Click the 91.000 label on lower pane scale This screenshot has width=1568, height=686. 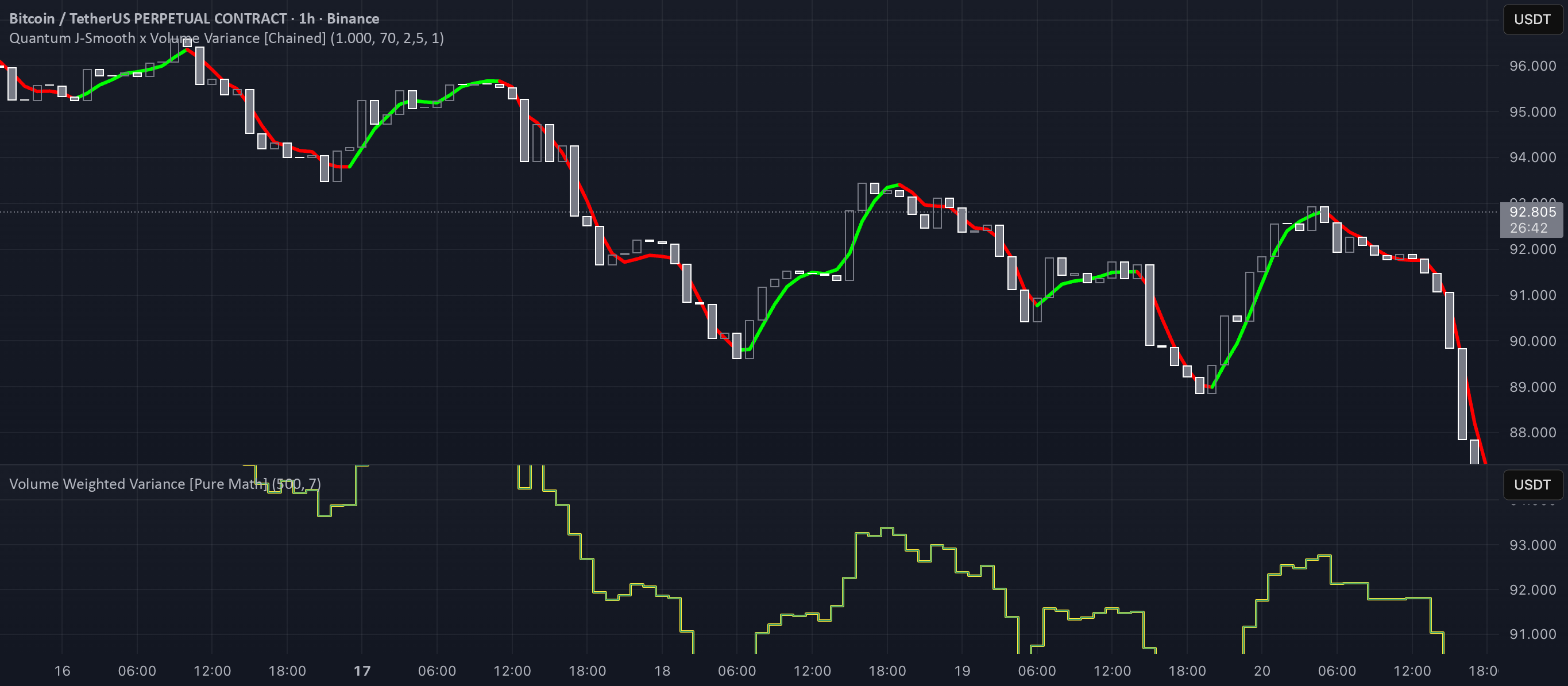point(1532,634)
